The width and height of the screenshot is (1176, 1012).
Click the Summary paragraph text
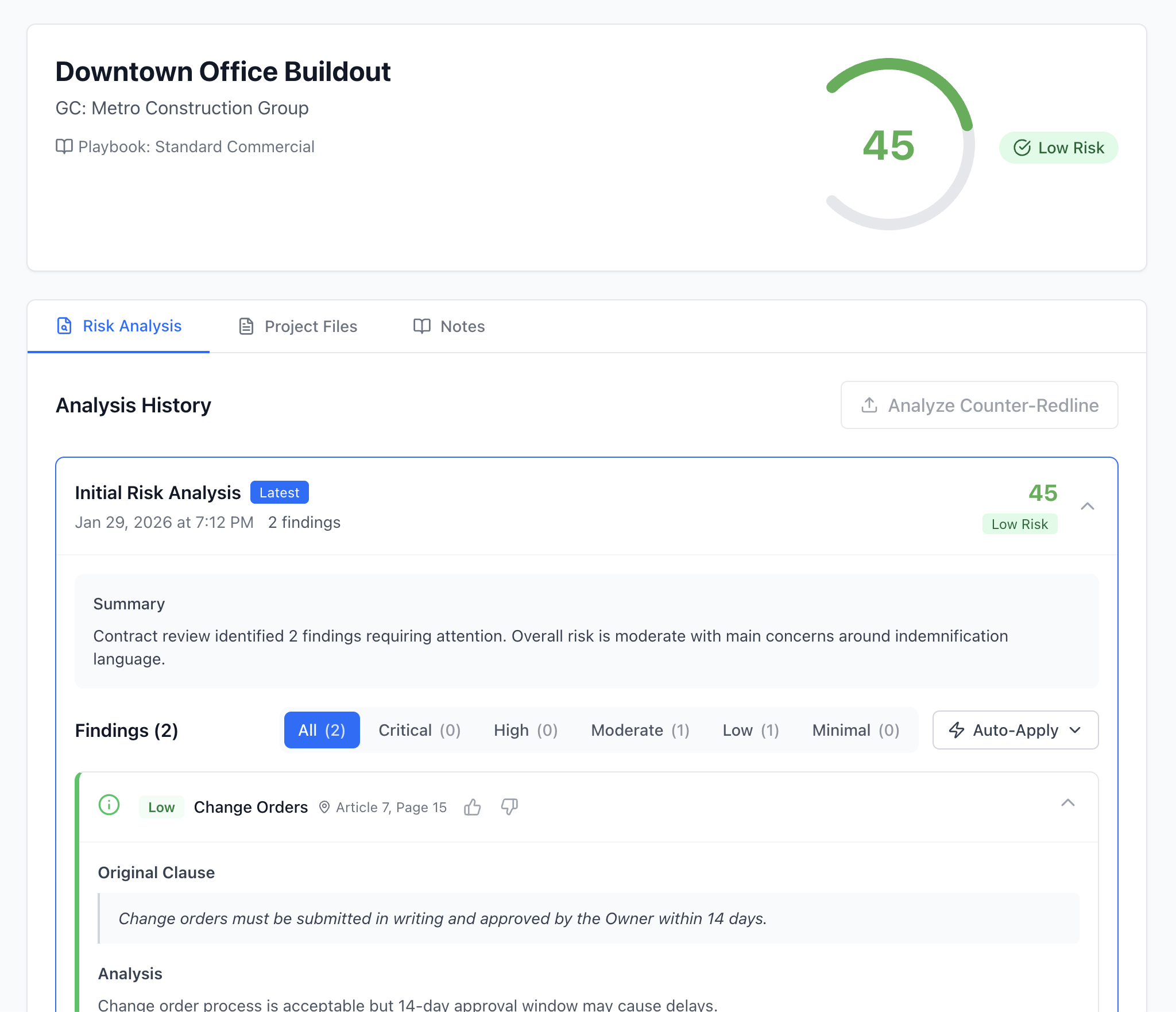pyautogui.click(x=551, y=647)
